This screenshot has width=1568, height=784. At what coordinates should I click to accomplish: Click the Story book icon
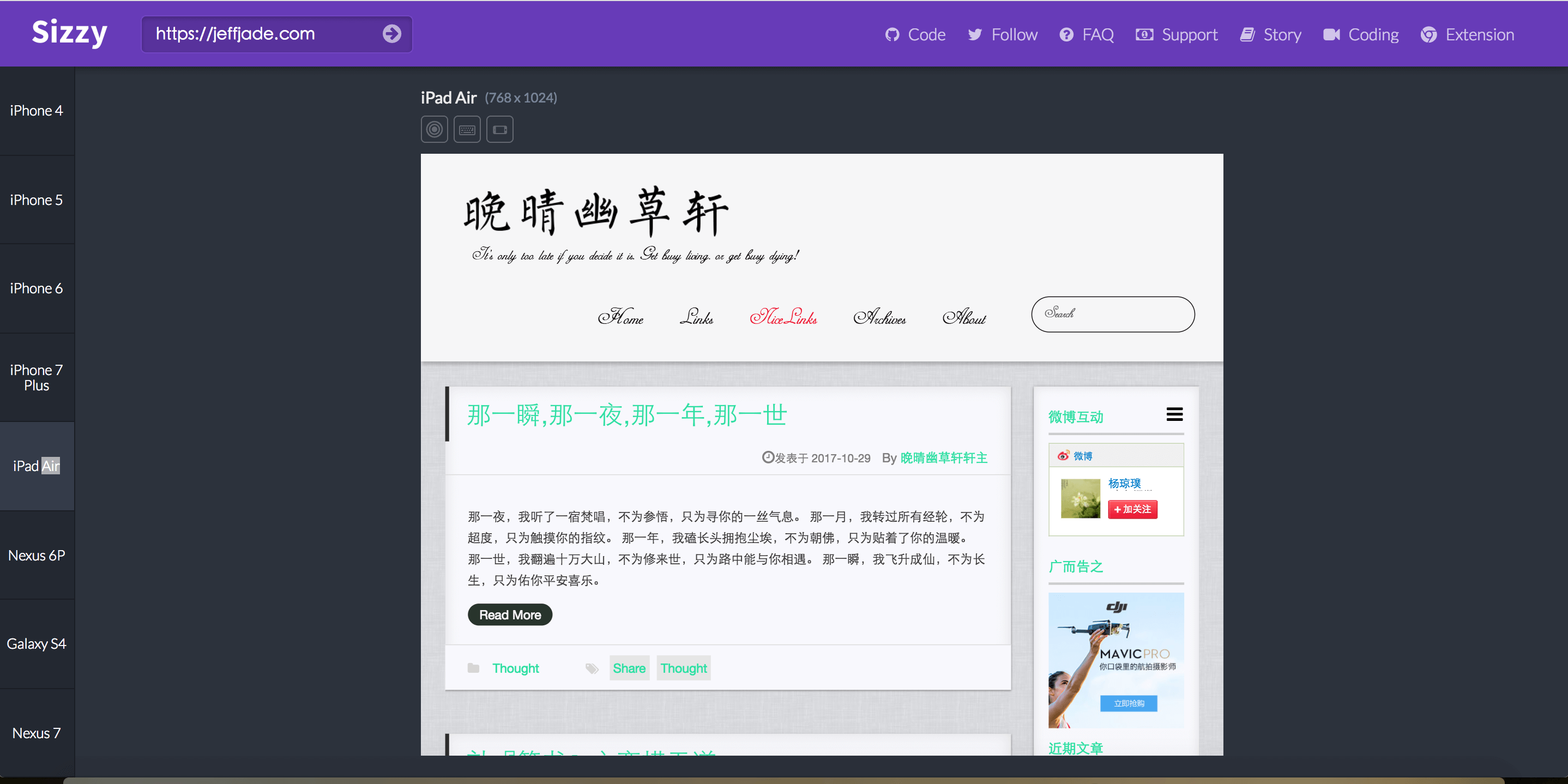click(1247, 35)
